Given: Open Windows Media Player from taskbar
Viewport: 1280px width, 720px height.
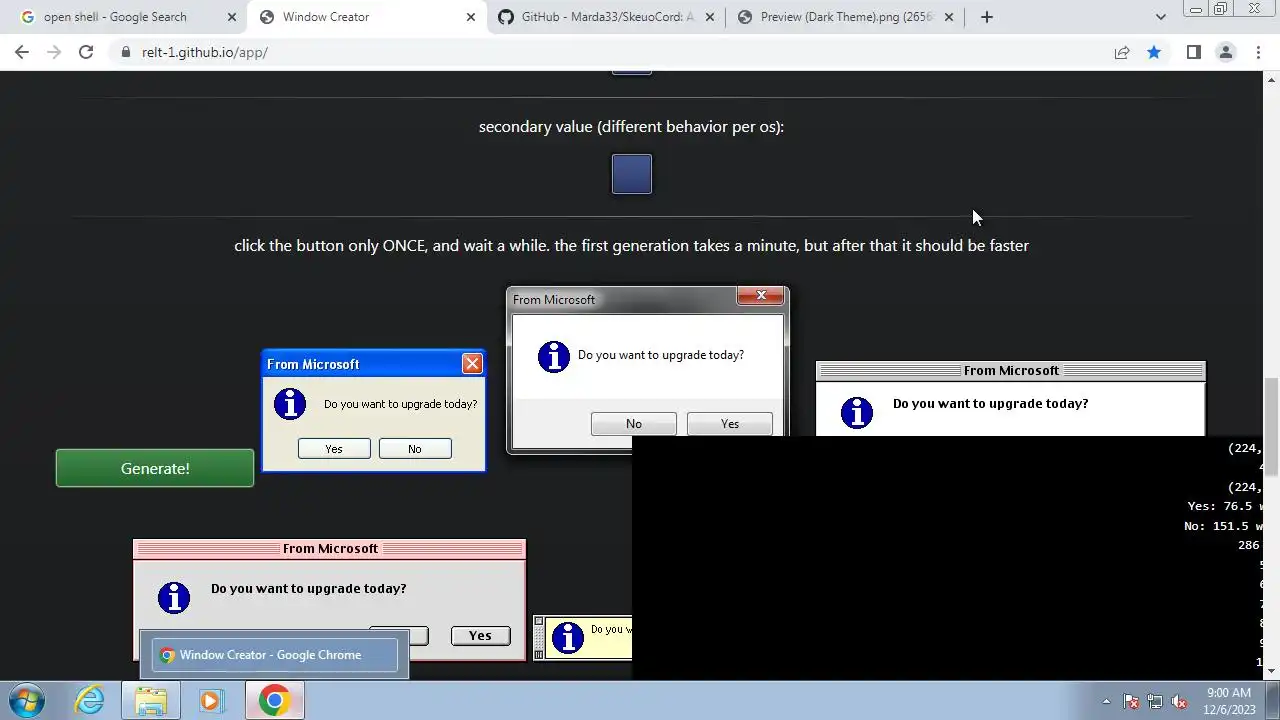Looking at the screenshot, I should pos(211,700).
